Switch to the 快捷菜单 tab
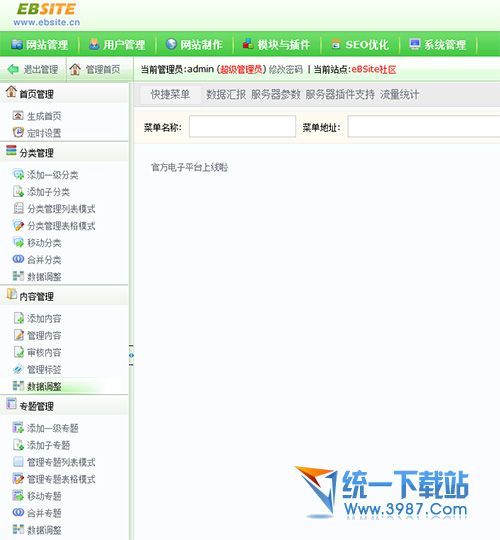Screen dimensions: 500x540 point(170,94)
